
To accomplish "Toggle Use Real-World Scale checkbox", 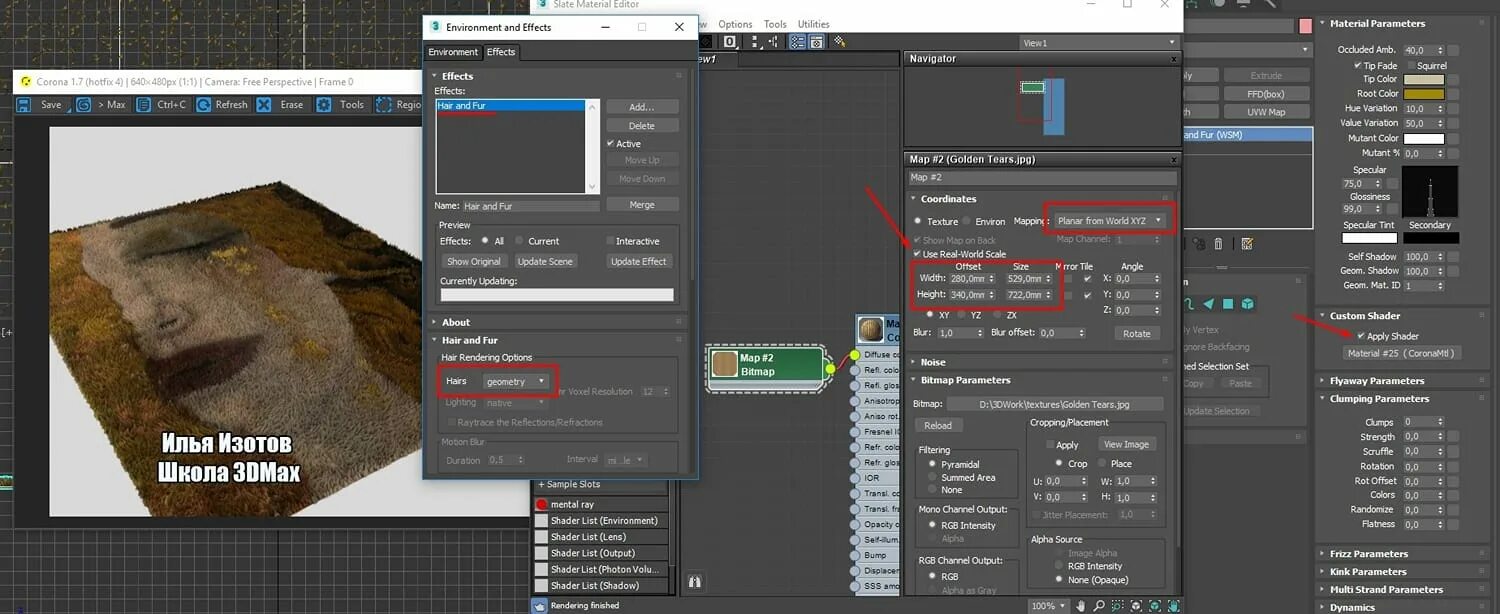I will pyautogui.click(x=917, y=254).
